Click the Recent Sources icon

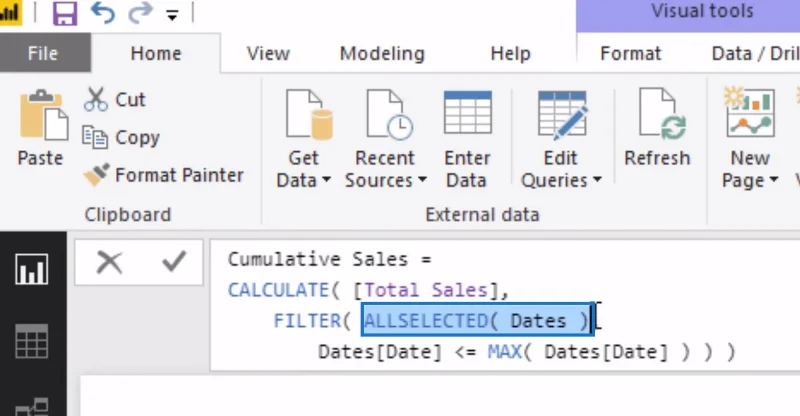coord(390,114)
